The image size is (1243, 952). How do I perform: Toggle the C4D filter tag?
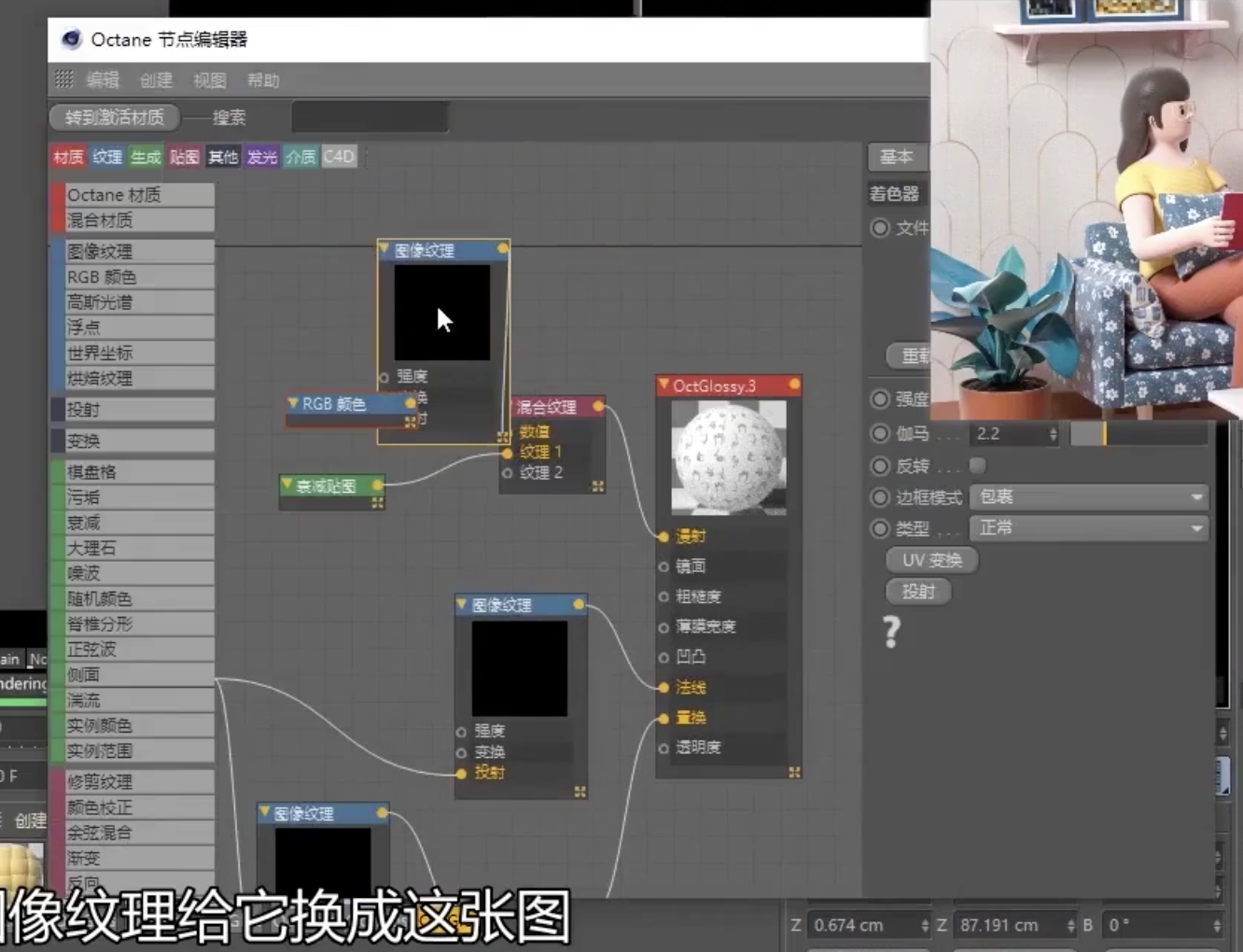coord(339,157)
